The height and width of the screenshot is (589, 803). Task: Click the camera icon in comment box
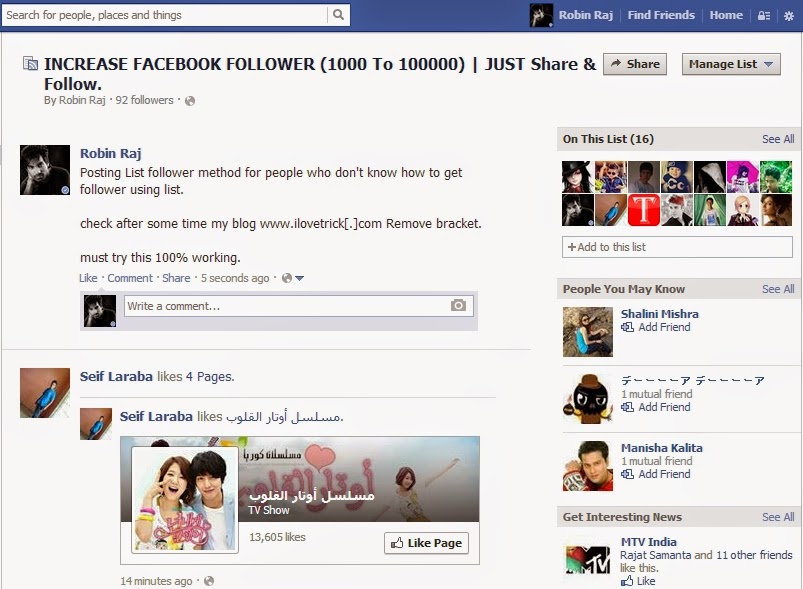pos(458,306)
